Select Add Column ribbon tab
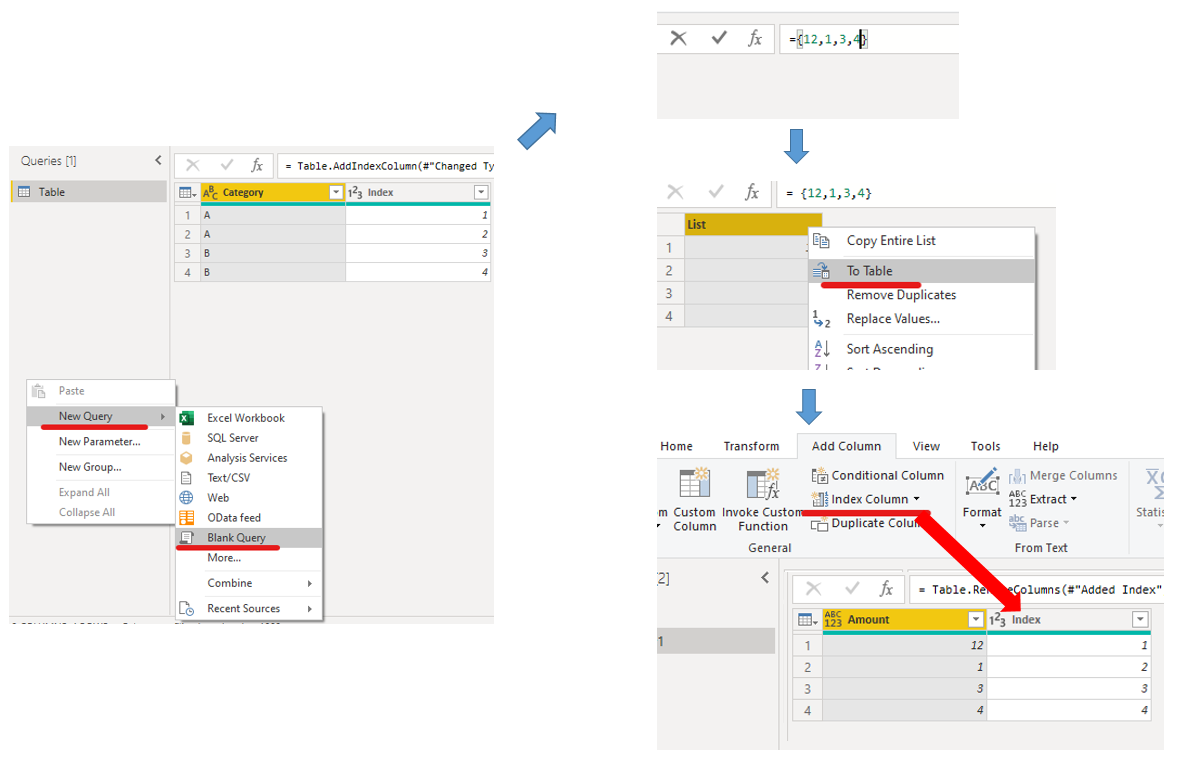Viewport: 1182px width, 764px height. [x=846, y=446]
